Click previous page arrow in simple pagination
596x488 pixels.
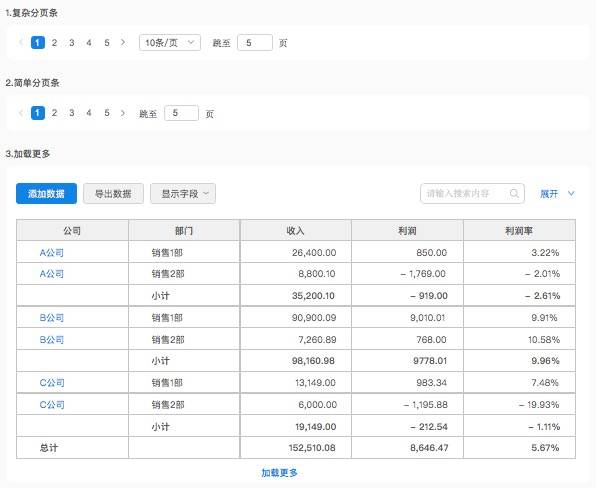coord(21,113)
